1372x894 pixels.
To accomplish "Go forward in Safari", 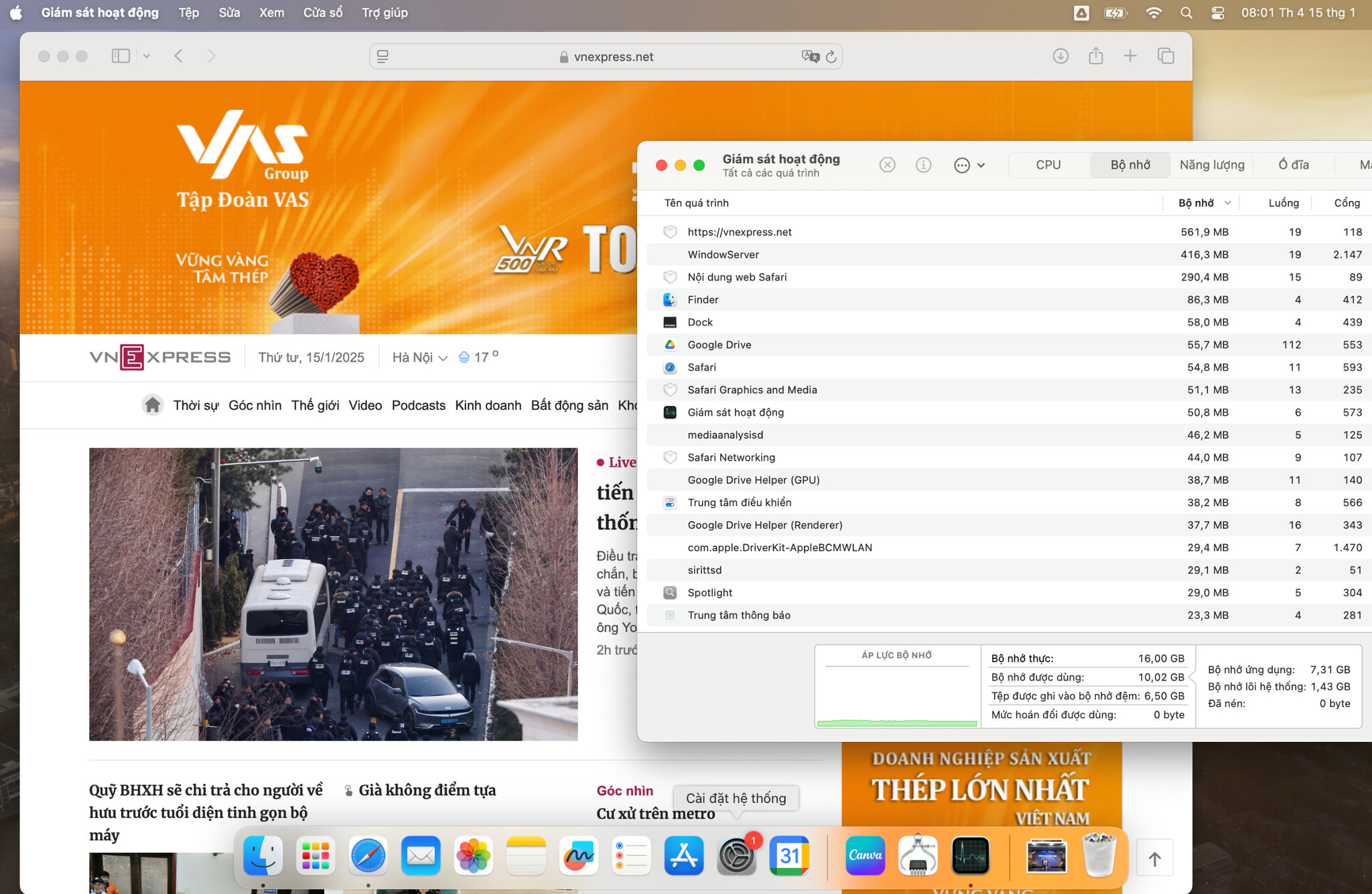I will coord(212,56).
